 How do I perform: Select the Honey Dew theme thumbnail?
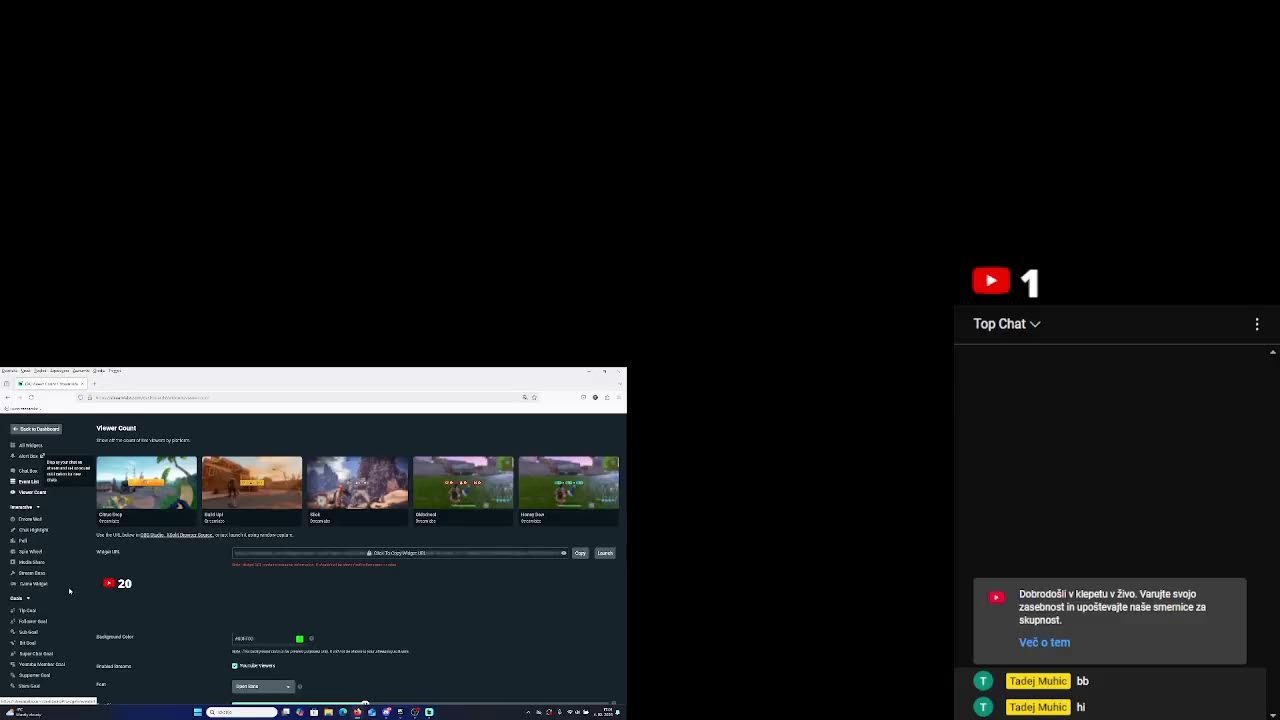[569, 483]
